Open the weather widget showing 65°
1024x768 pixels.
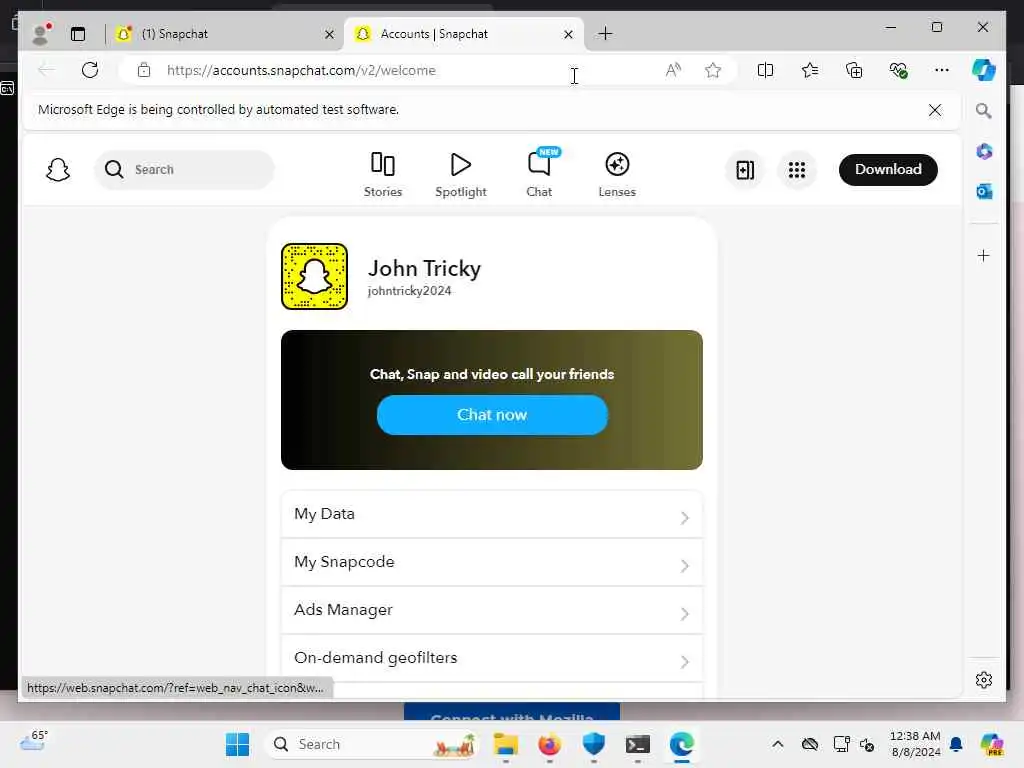point(34,741)
